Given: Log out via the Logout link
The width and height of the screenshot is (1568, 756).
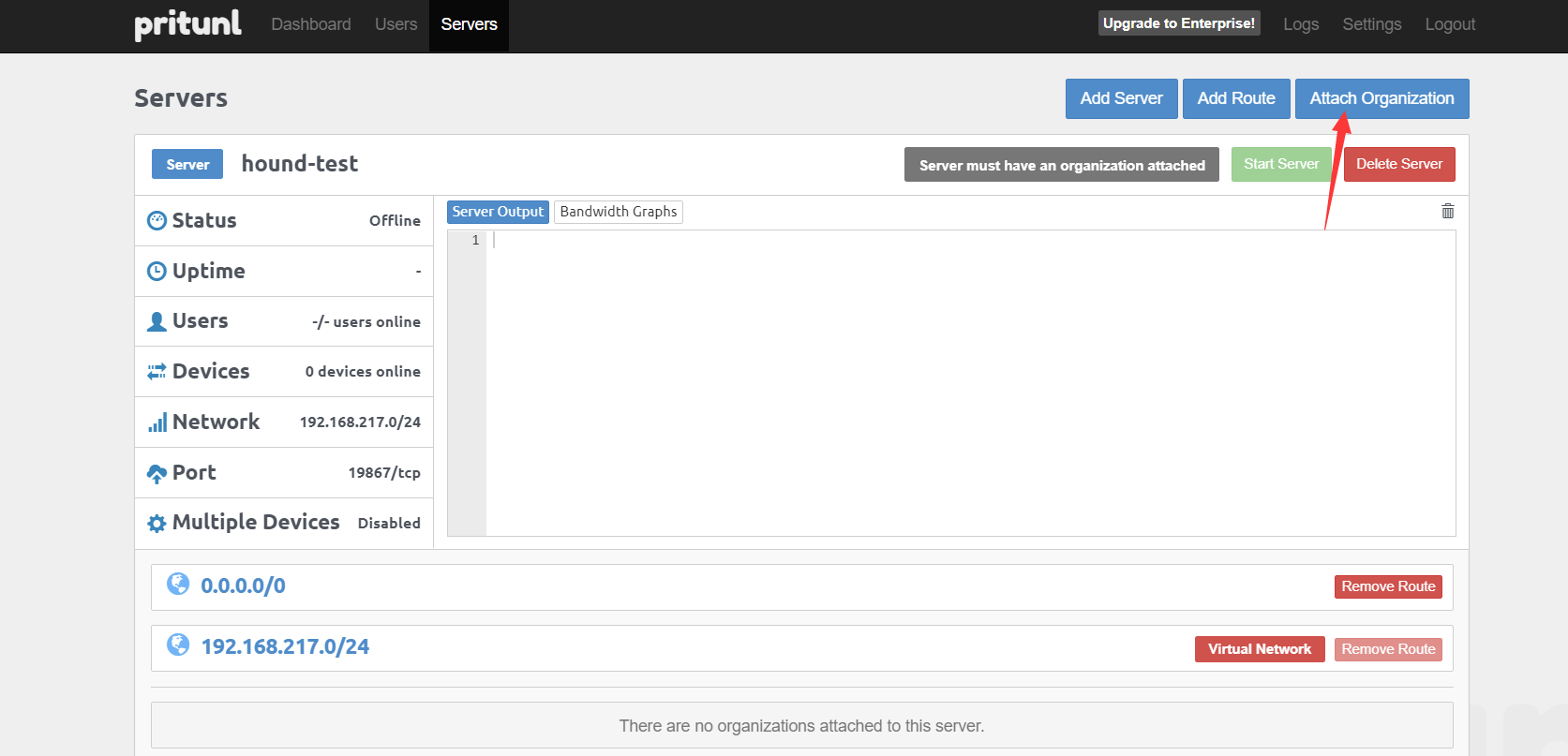Looking at the screenshot, I should 1450,24.
